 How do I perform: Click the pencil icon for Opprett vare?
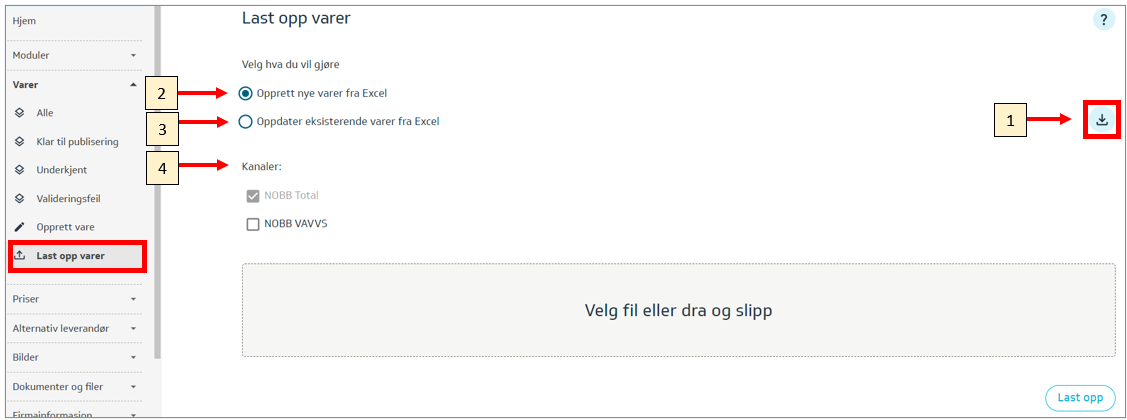coord(20,227)
